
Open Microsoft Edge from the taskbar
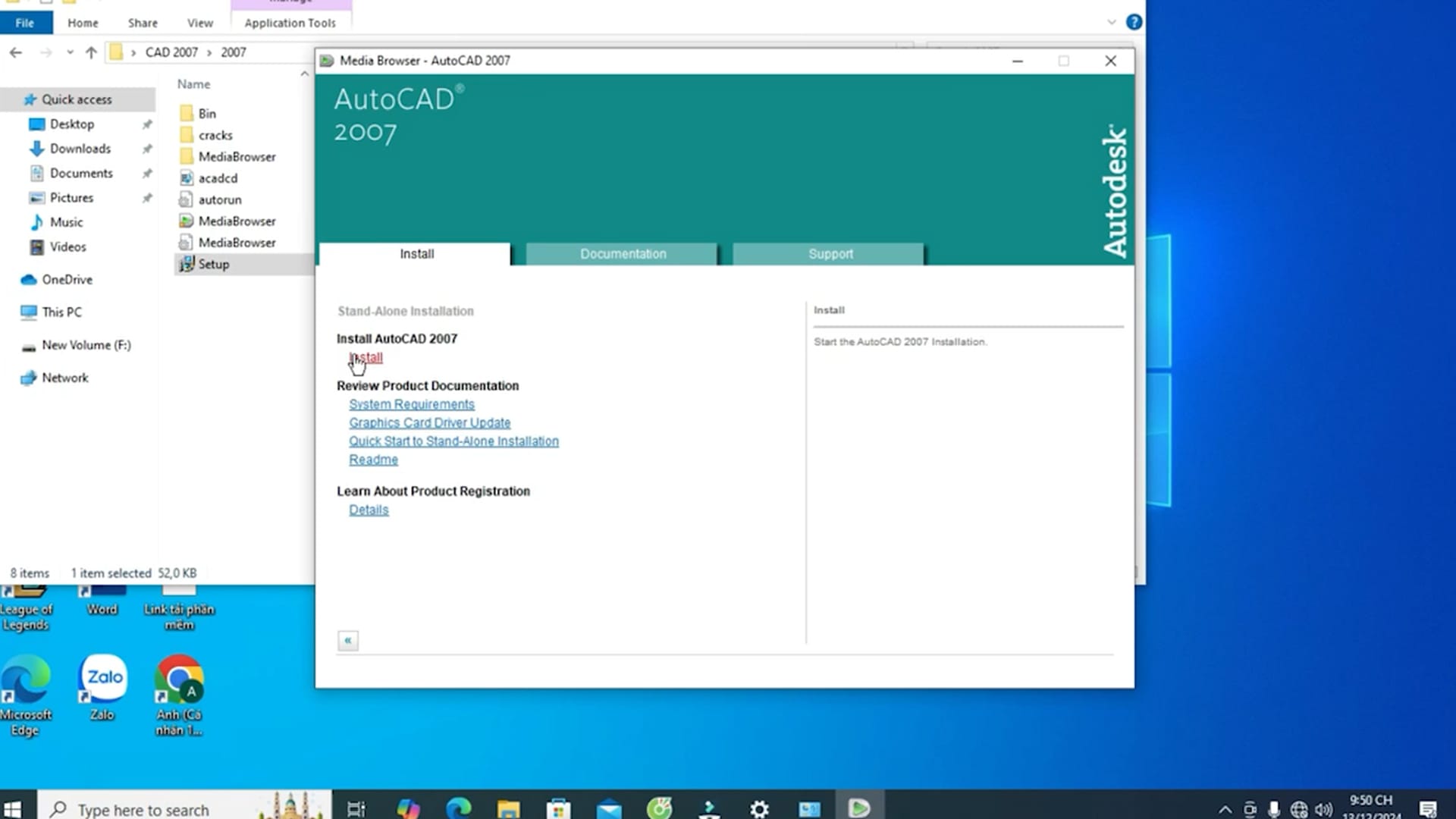(x=458, y=808)
